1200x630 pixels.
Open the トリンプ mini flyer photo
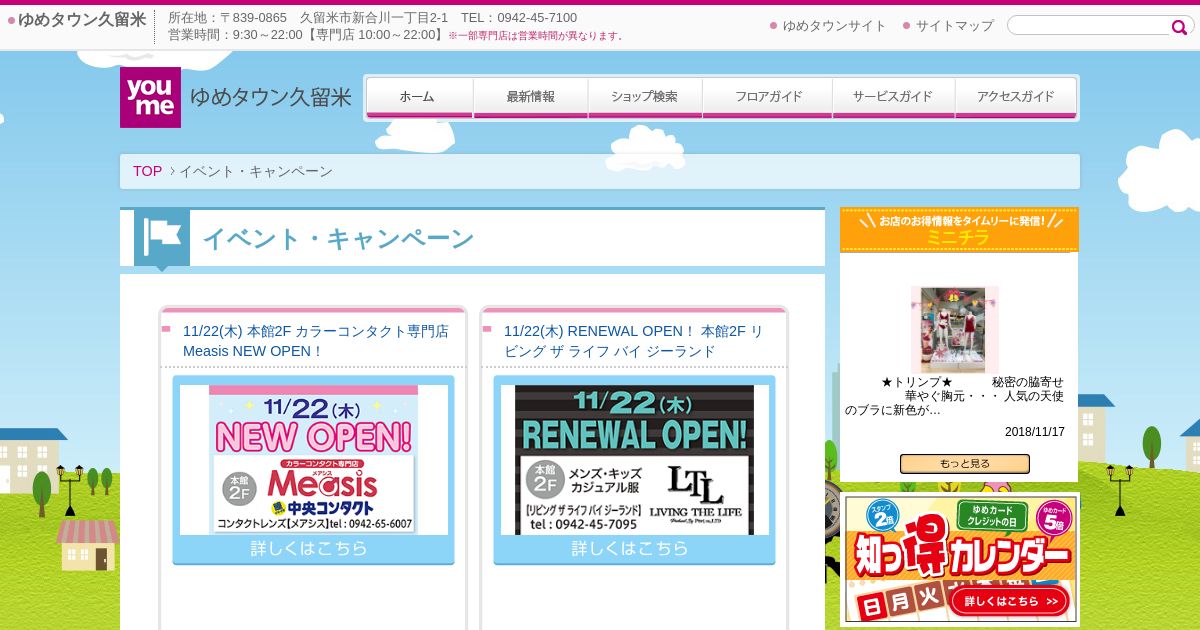pos(954,330)
